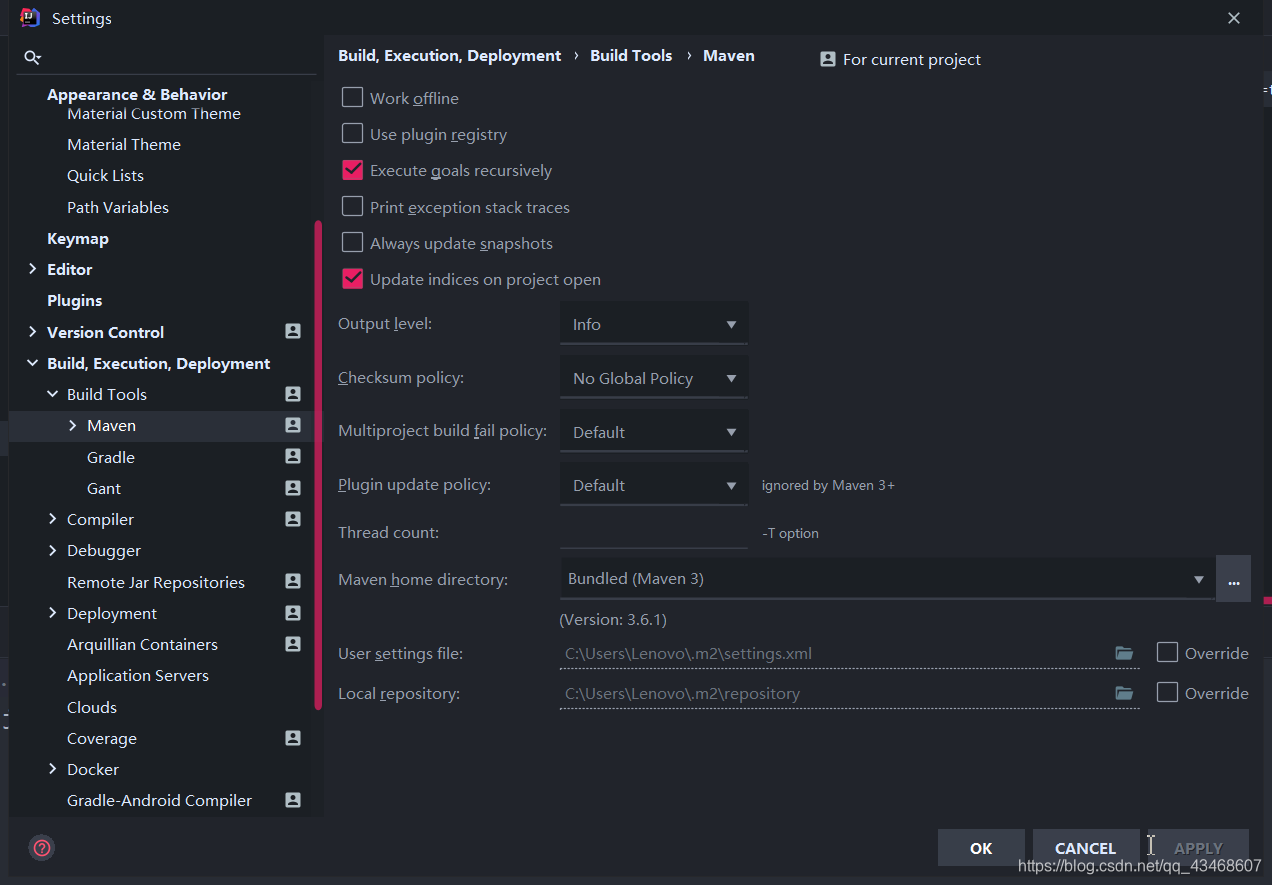Click the For current project icon
This screenshot has height=885, width=1272.
[828, 59]
